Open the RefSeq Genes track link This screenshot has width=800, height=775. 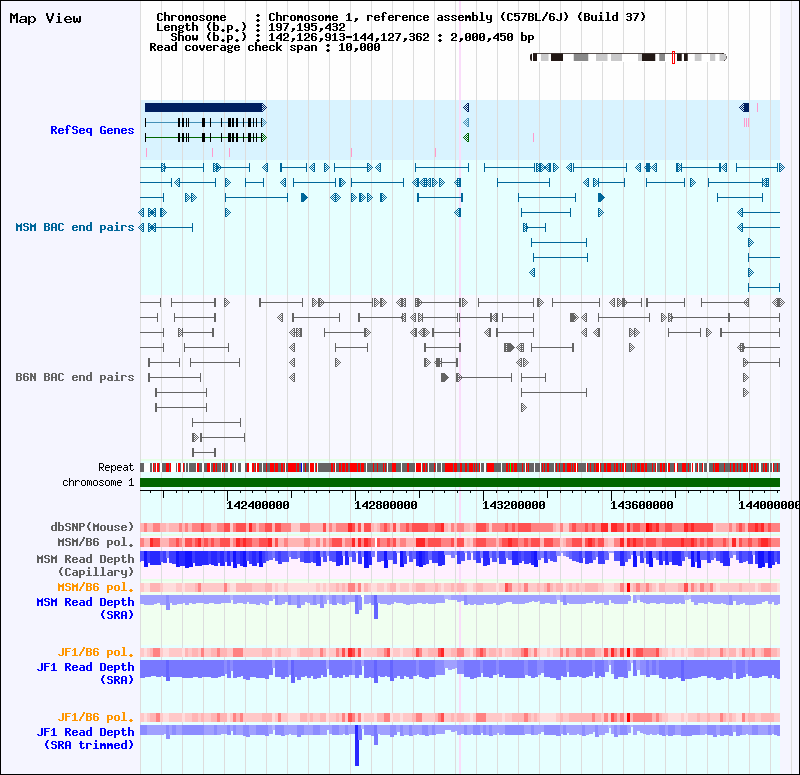pyautogui.click(x=92, y=130)
